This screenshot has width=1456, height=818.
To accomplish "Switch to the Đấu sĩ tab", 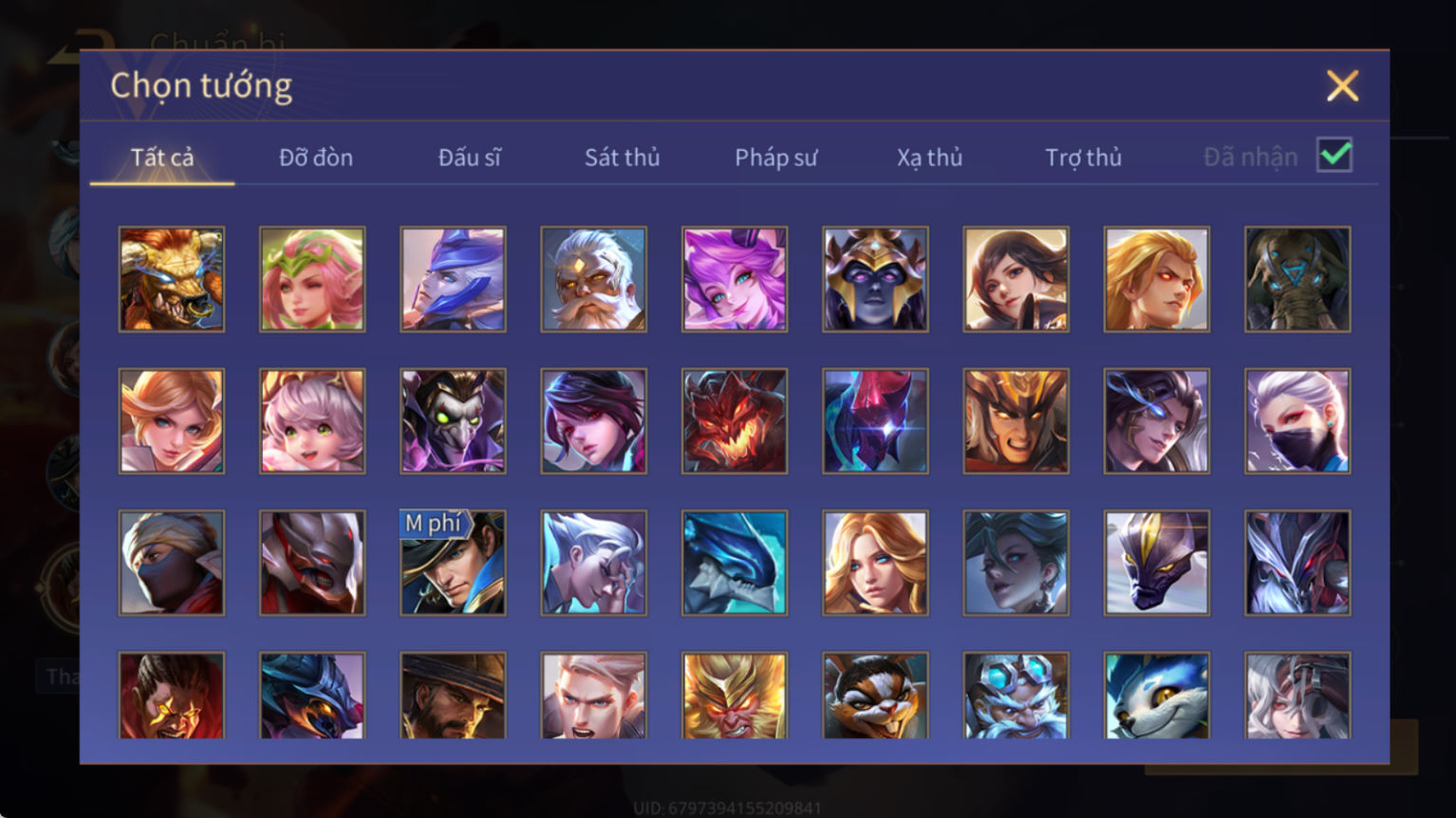I will coord(469,158).
